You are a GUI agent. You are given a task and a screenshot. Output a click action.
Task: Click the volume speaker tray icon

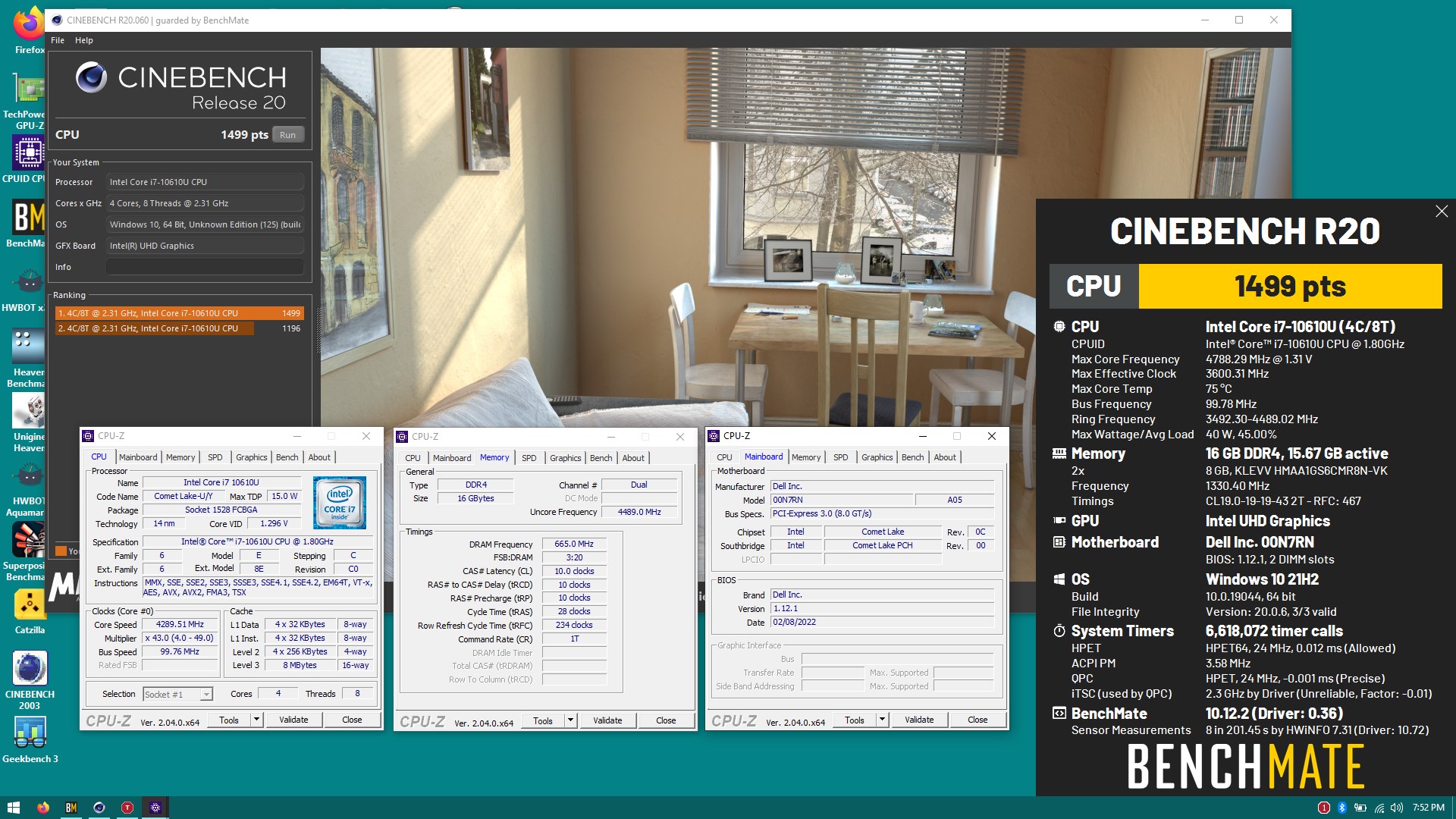pos(1397,808)
